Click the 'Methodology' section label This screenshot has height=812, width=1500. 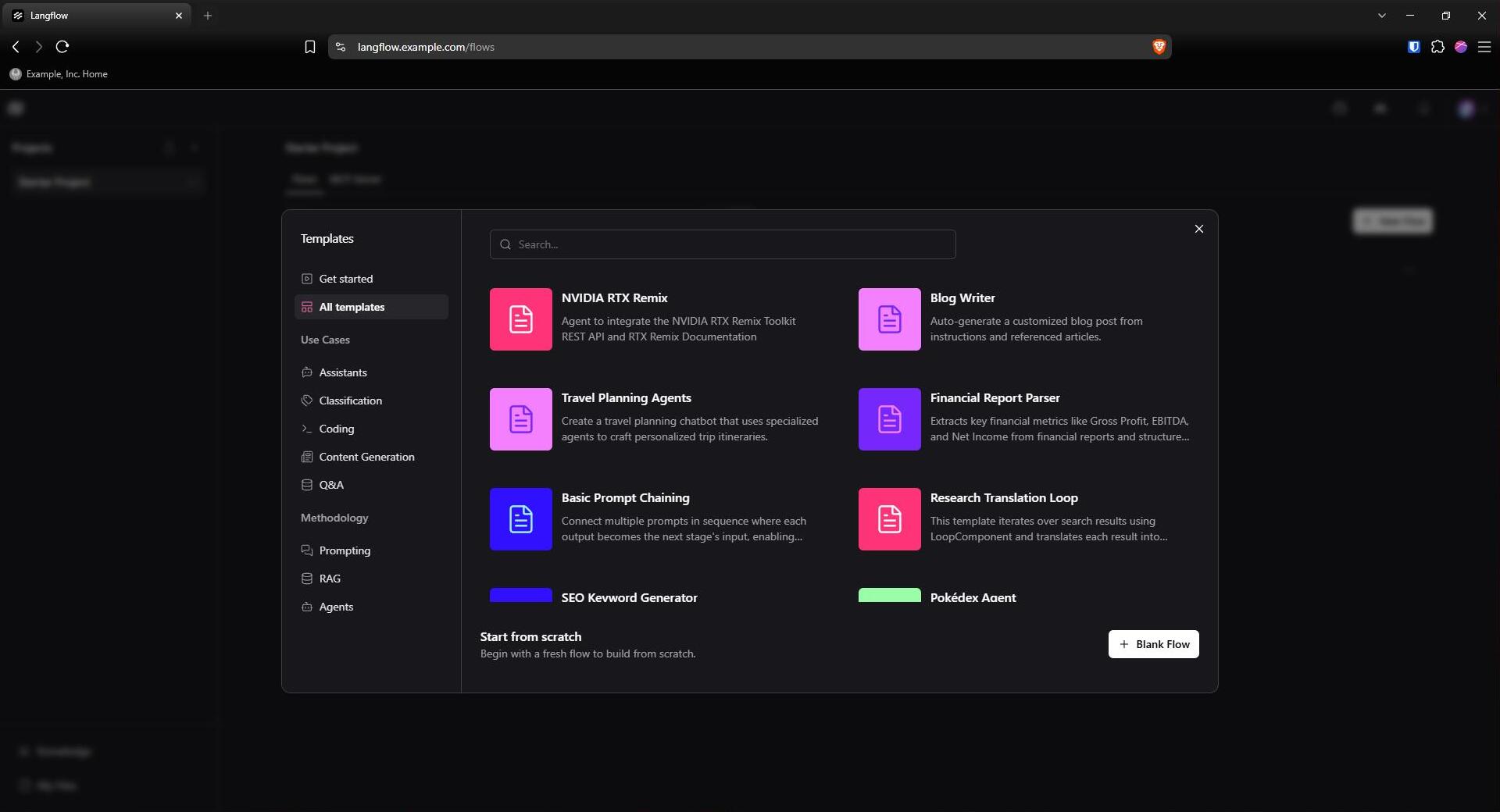click(x=334, y=518)
